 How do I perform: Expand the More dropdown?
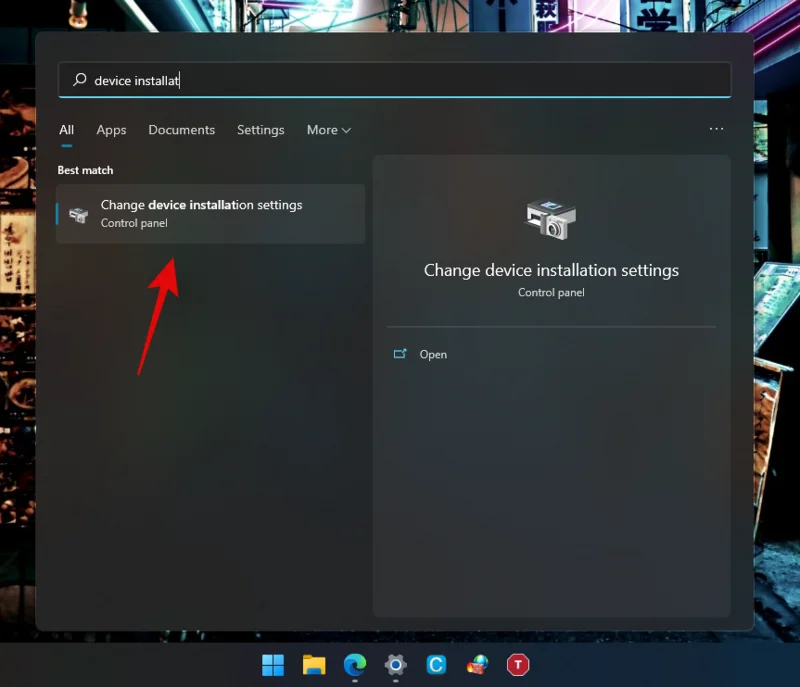[x=329, y=130]
